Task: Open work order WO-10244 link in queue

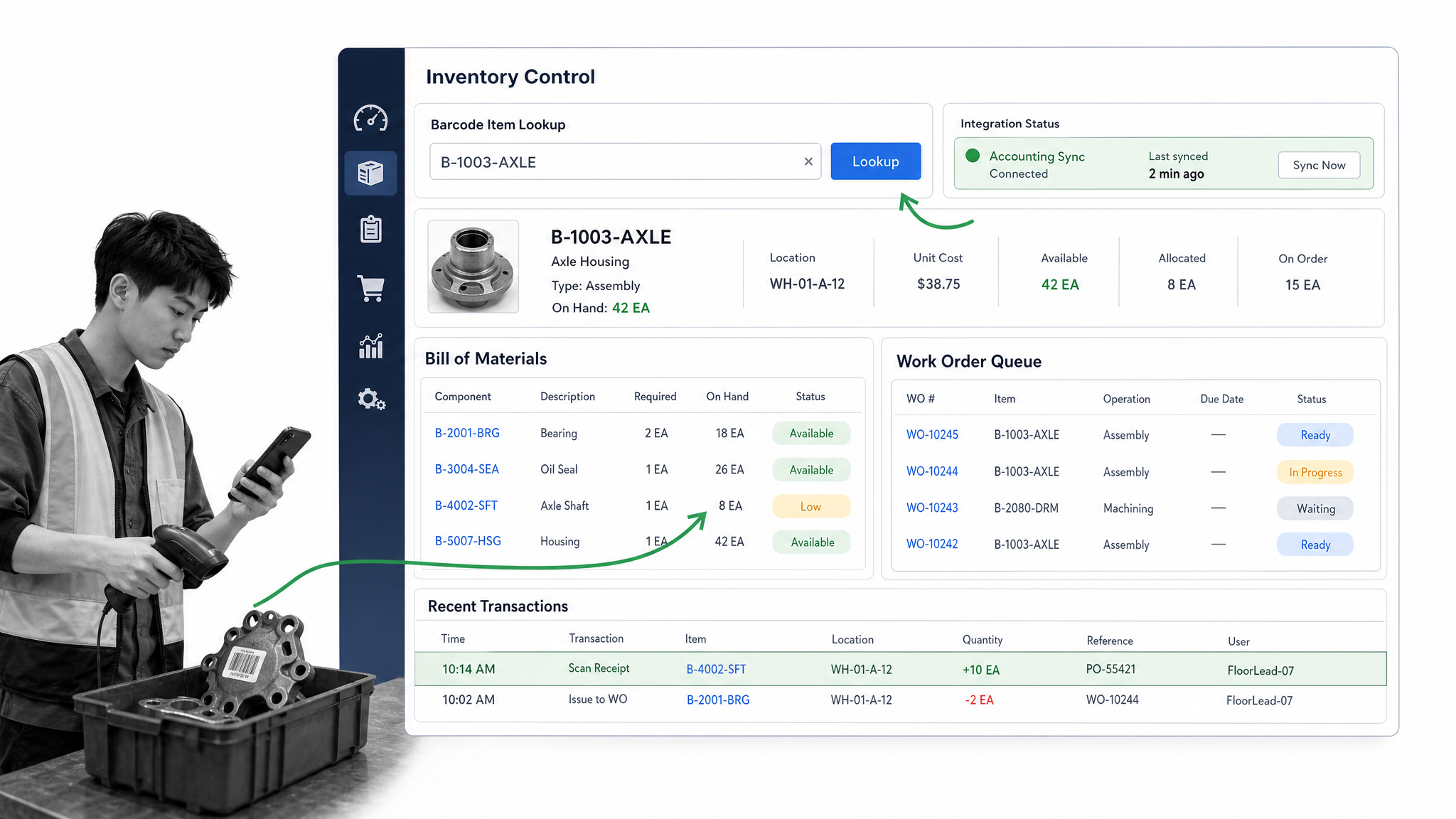Action: coord(932,471)
